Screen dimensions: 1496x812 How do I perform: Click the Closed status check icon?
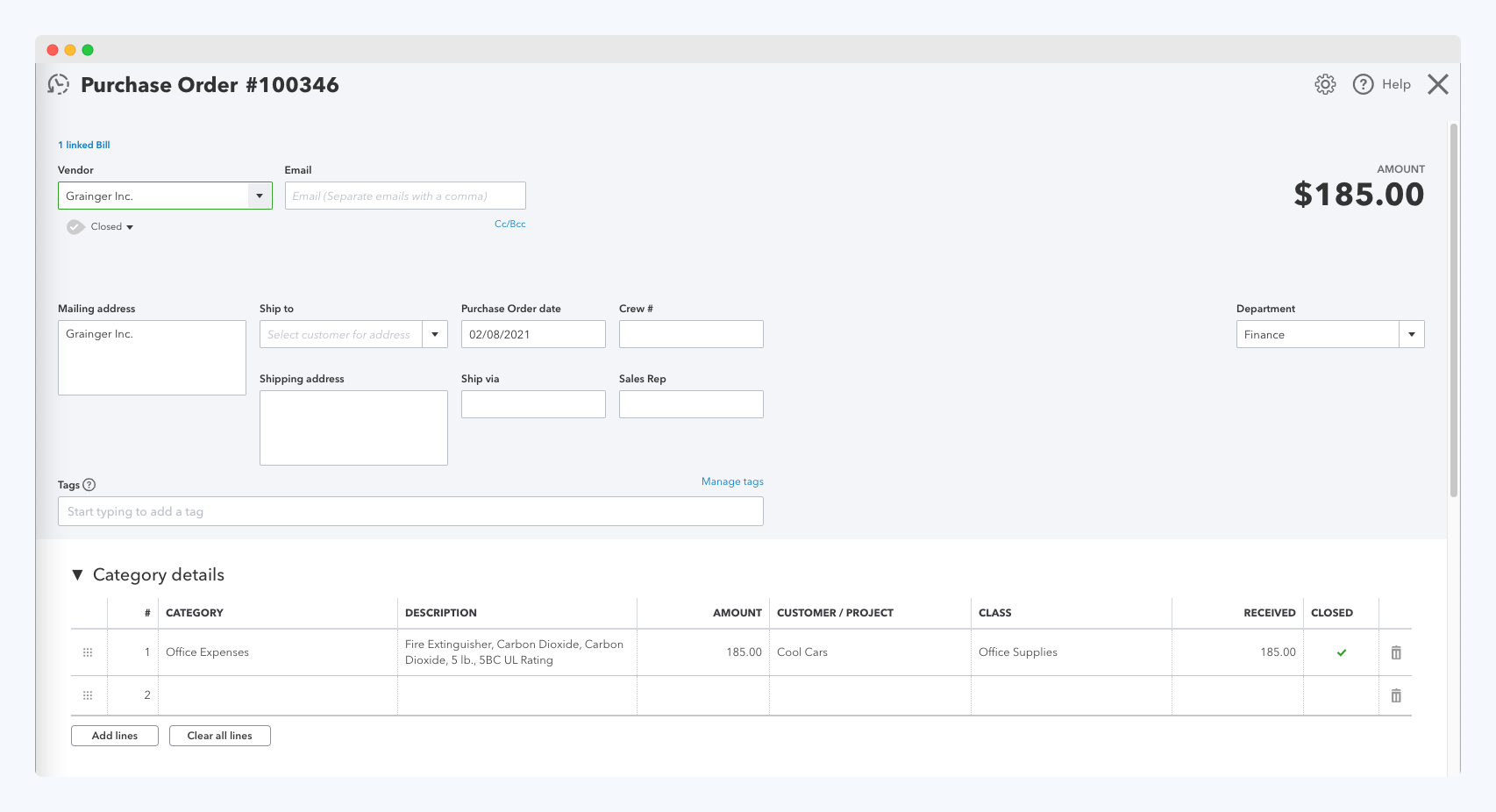(x=76, y=226)
